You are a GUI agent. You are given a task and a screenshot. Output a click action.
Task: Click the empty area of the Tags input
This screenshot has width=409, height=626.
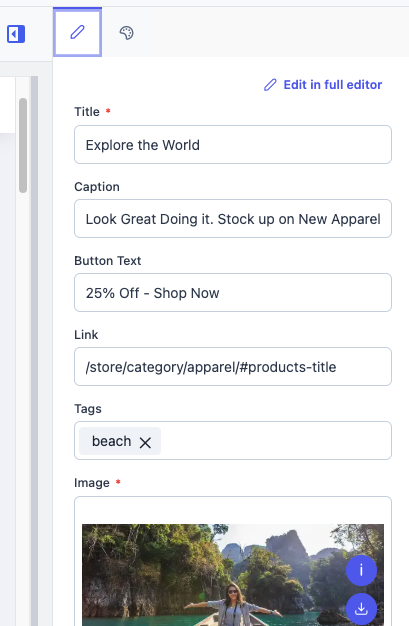[x=276, y=441]
